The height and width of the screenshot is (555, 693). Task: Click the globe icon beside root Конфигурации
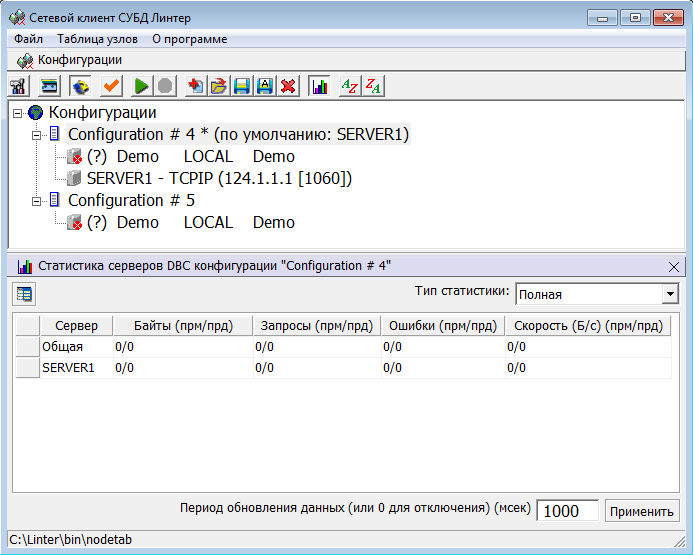pyautogui.click(x=35, y=113)
